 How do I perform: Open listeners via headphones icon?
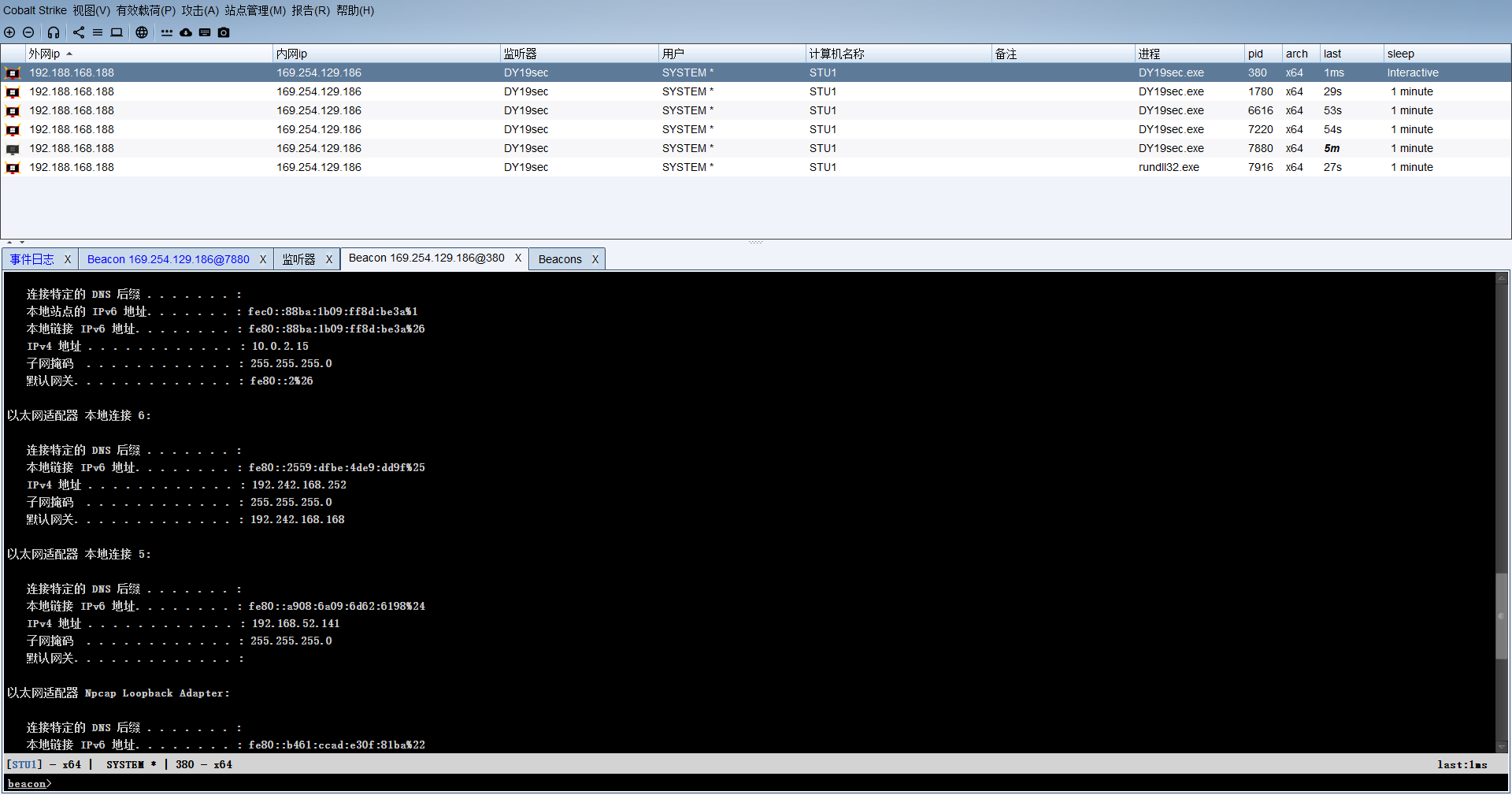tap(54, 32)
